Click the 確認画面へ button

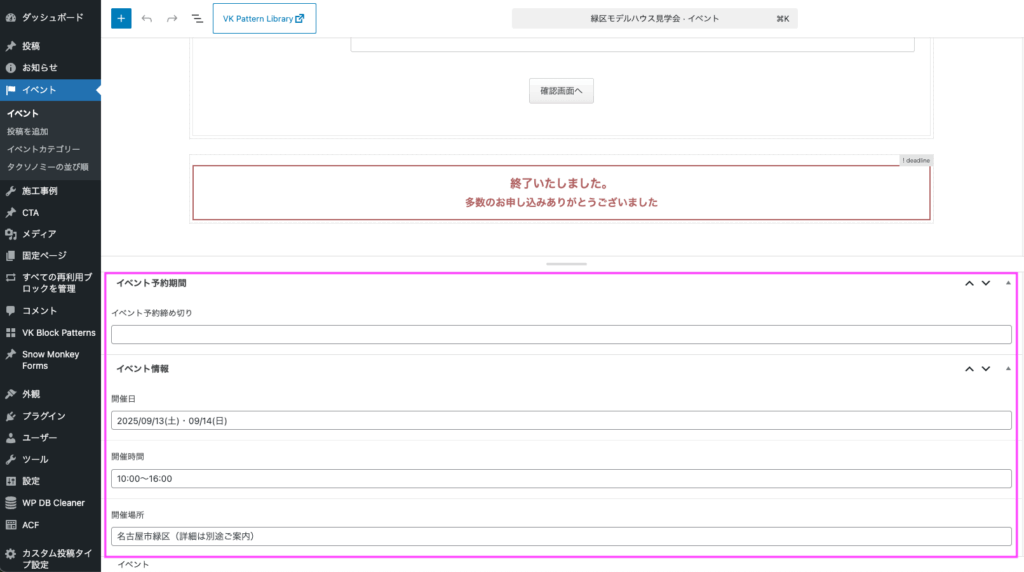(x=561, y=91)
